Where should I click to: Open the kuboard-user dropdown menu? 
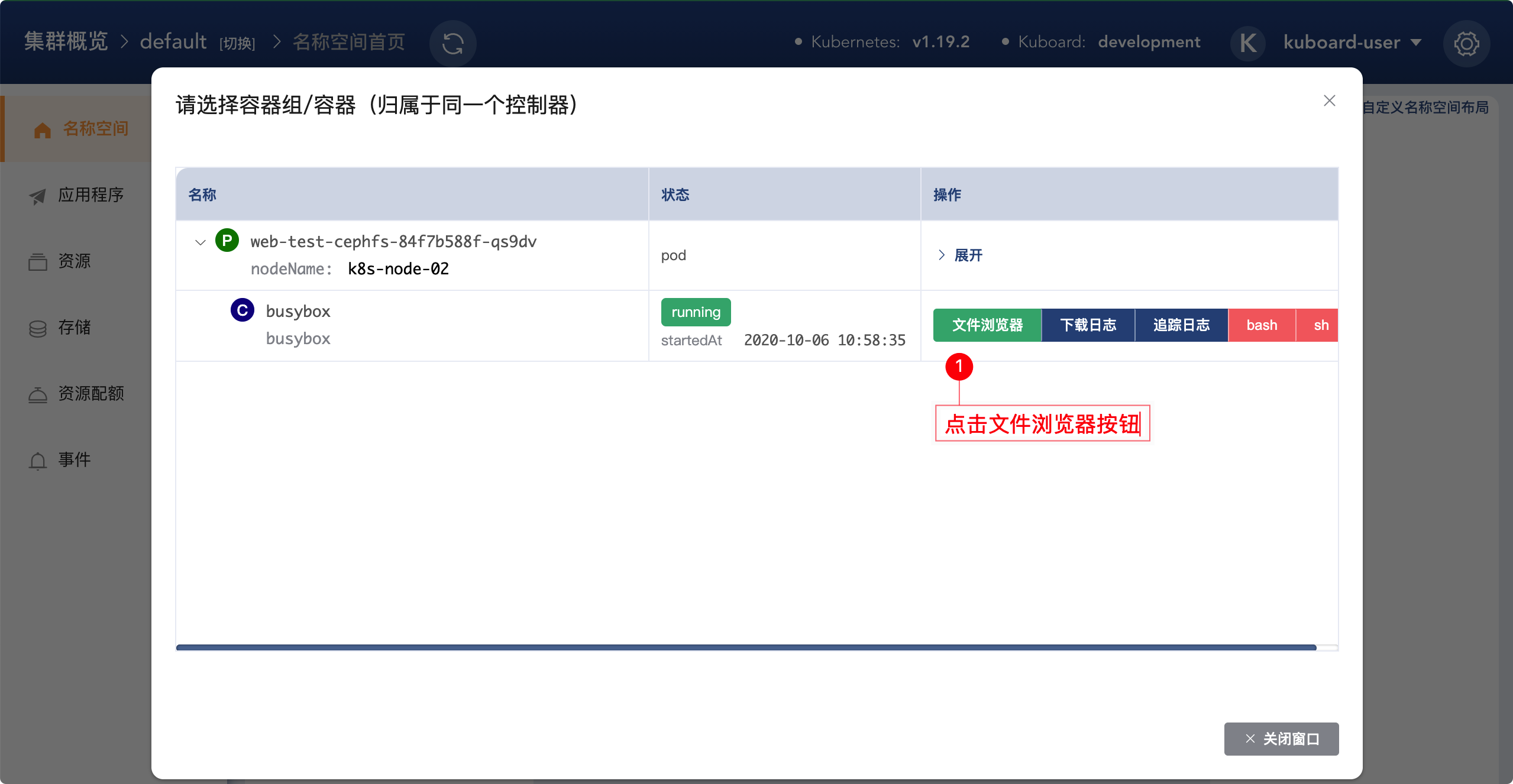pyautogui.click(x=1352, y=43)
